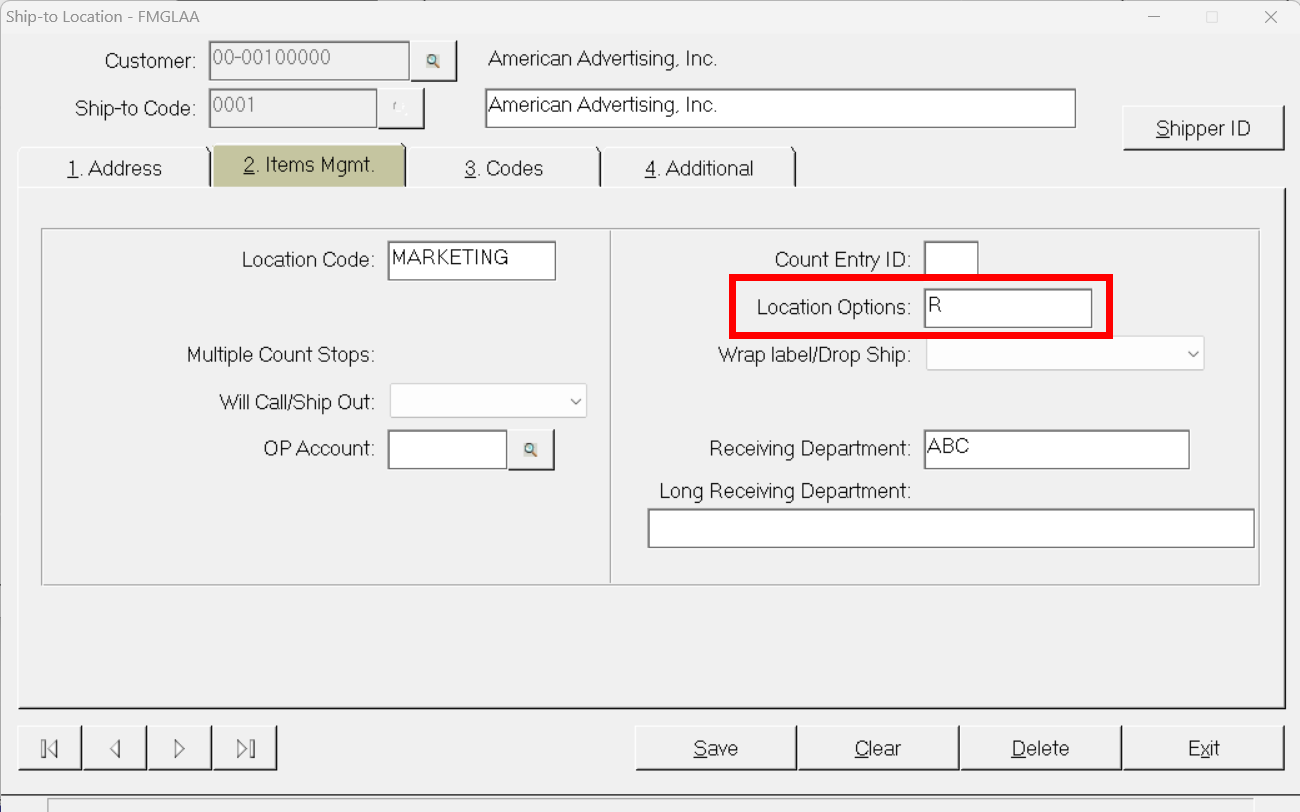1300x812 pixels.
Task: Jump to the last record arrow
Action: 245,748
